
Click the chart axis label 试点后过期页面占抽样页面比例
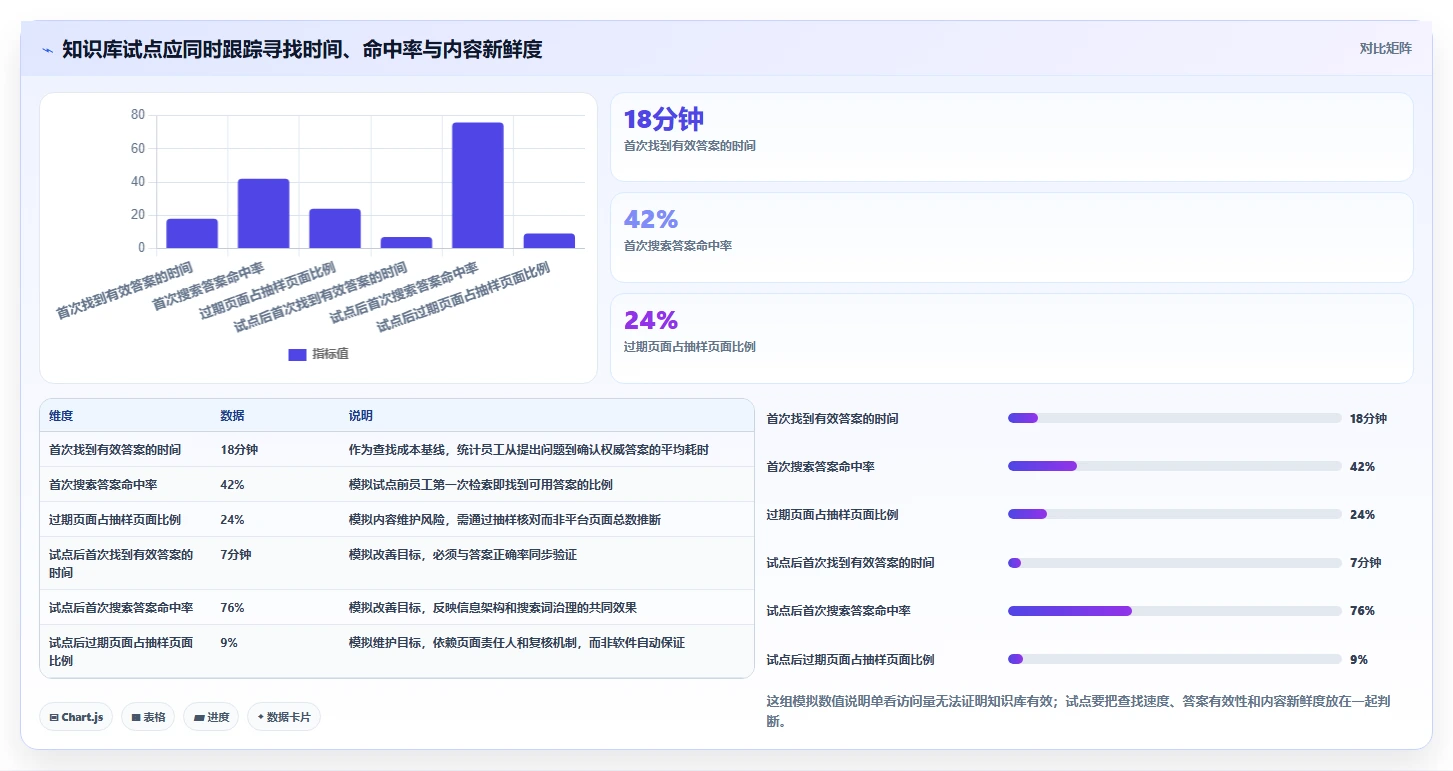pos(464,298)
